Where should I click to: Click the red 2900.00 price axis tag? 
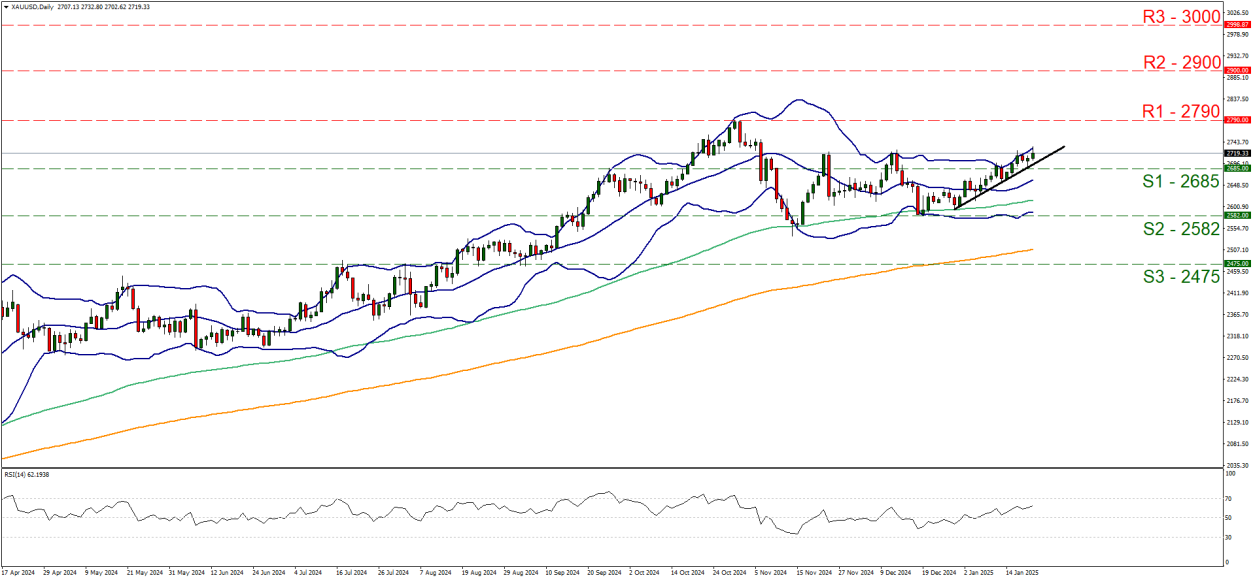coord(1237,71)
